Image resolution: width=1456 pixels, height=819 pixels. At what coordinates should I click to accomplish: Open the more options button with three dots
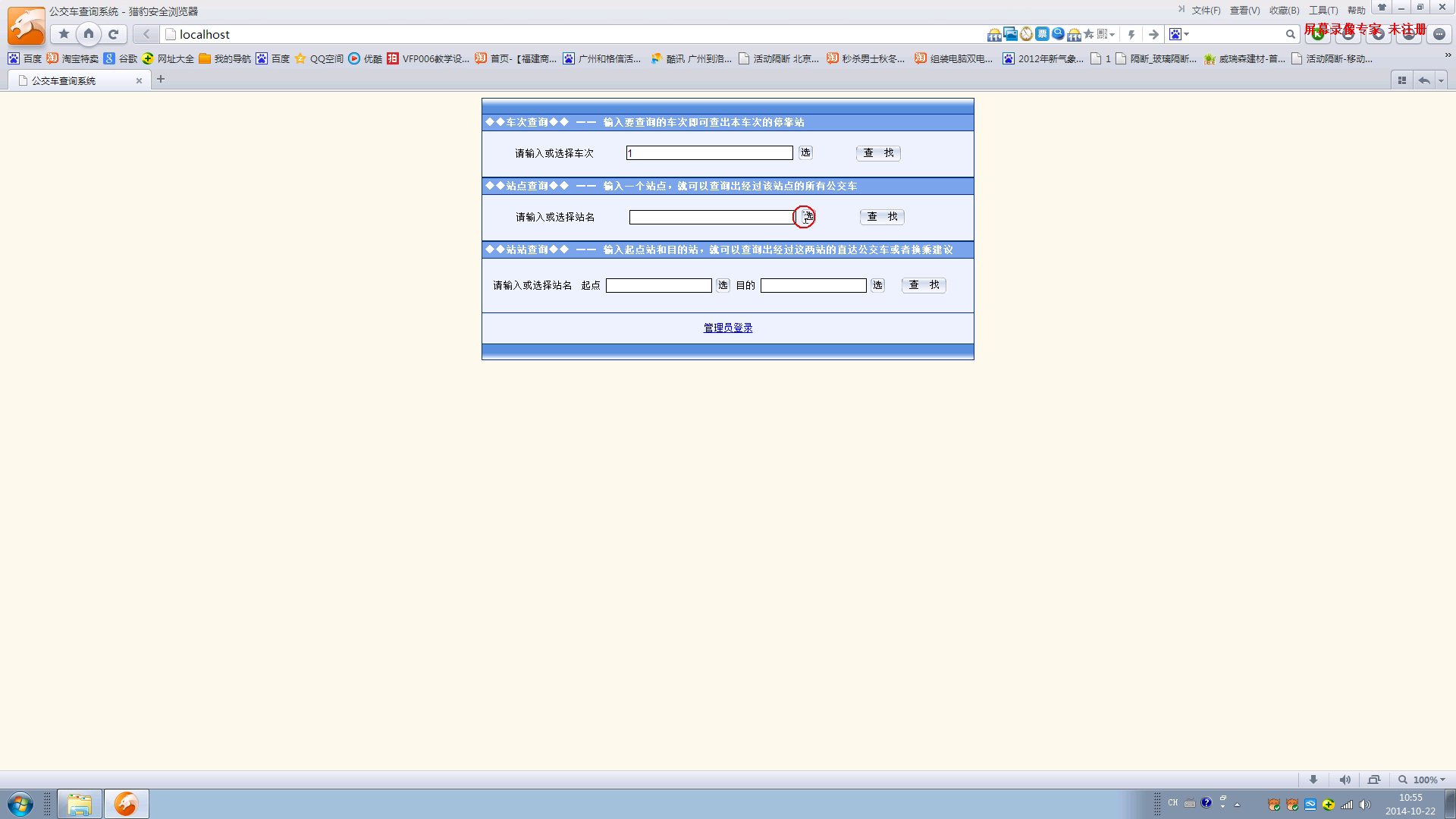pos(1439,34)
